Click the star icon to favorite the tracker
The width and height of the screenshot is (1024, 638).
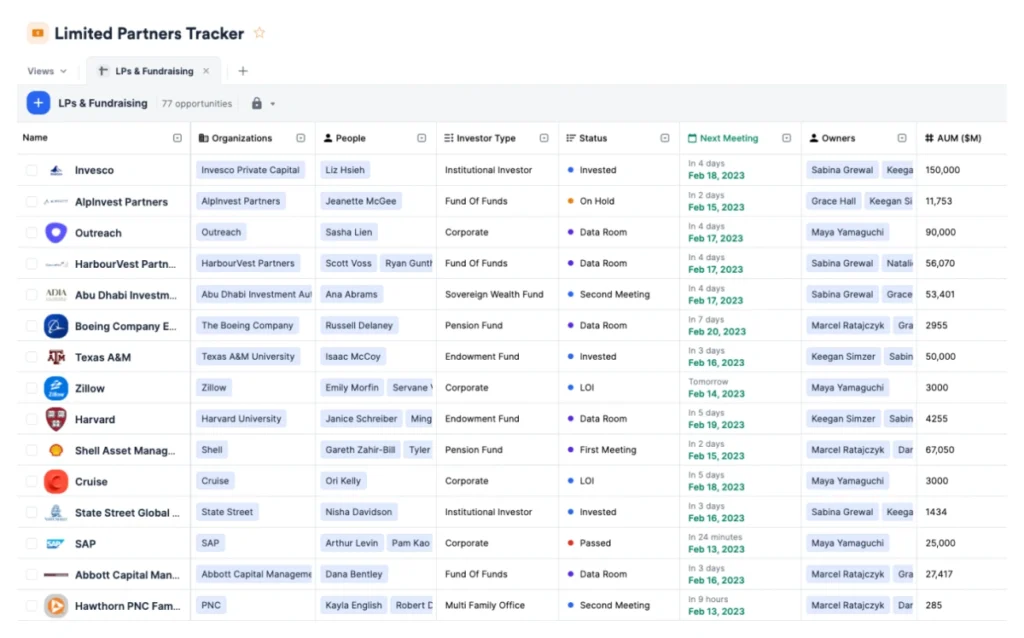[260, 33]
